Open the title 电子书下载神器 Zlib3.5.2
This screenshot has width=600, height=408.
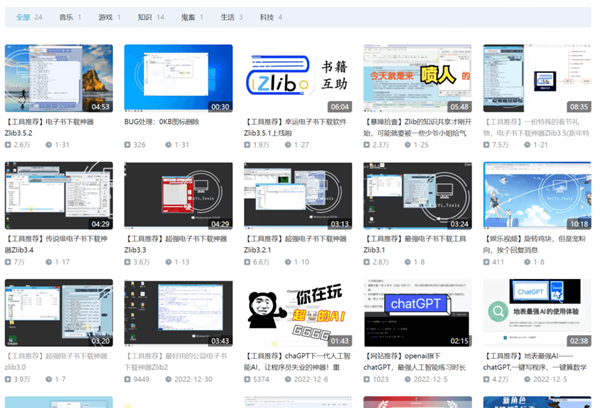(49, 127)
